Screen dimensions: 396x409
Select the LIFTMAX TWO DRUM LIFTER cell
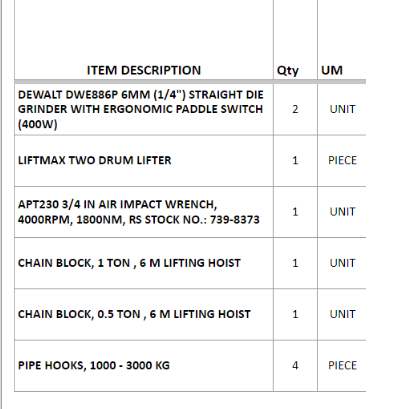(x=144, y=161)
